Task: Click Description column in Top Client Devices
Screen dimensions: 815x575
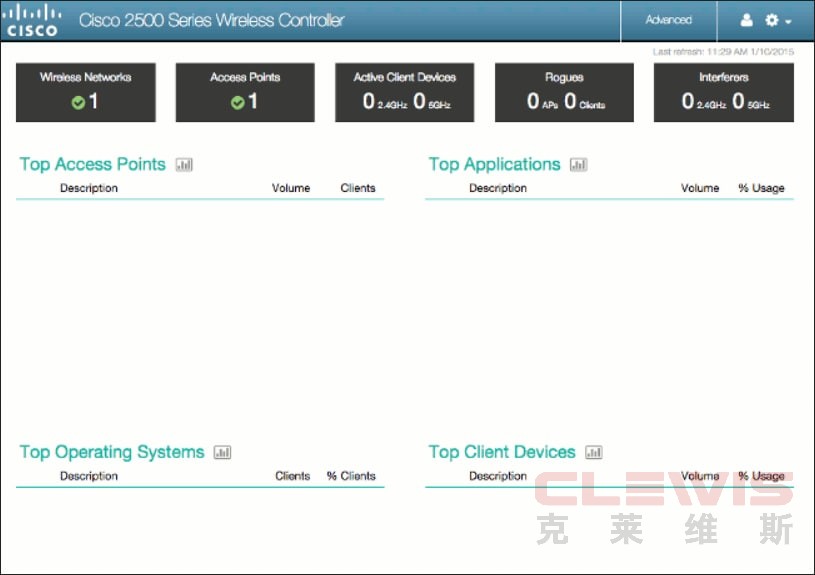Action: coord(498,476)
